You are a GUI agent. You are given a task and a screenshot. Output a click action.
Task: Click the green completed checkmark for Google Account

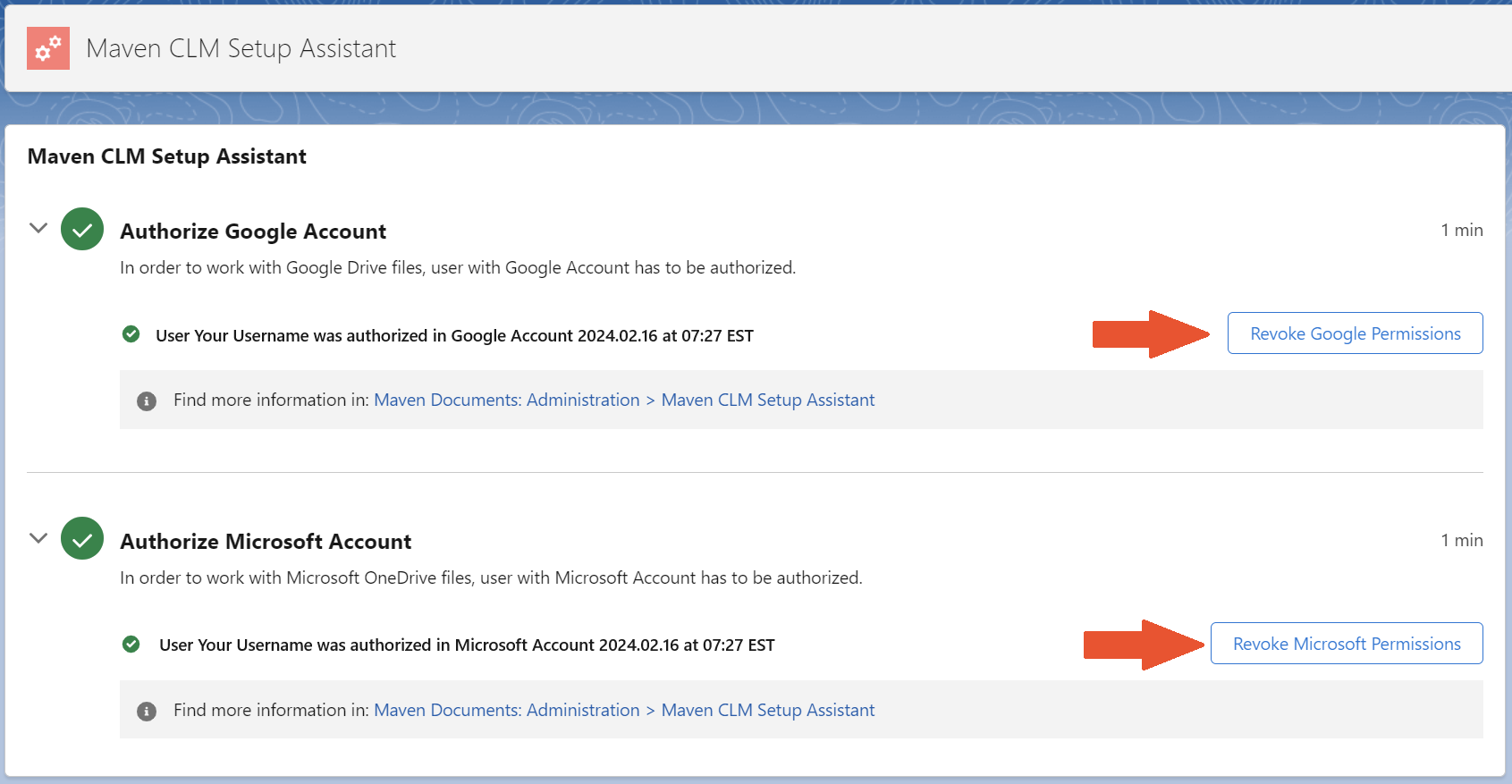82,229
